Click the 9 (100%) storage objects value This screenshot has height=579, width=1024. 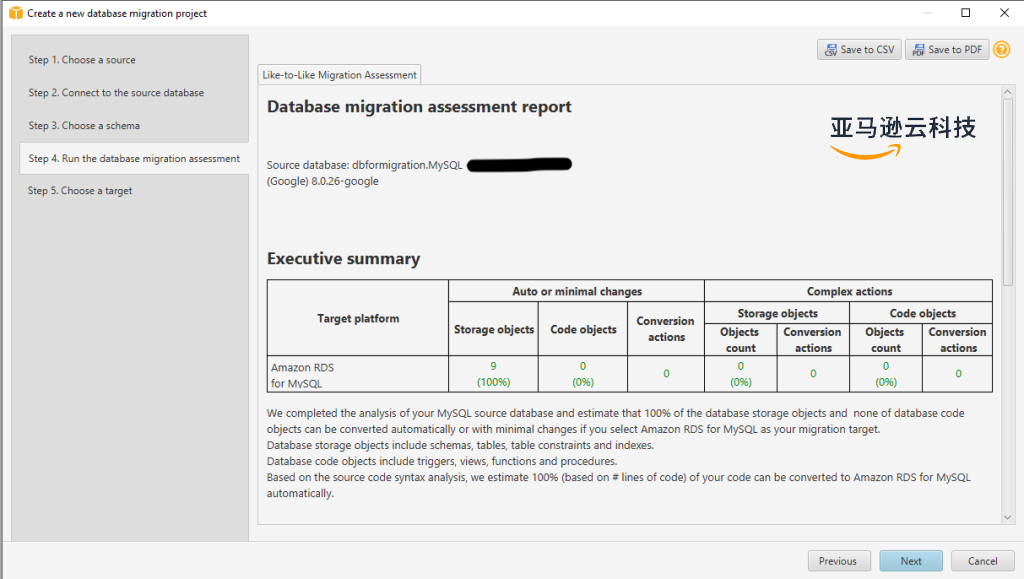tap(493, 374)
